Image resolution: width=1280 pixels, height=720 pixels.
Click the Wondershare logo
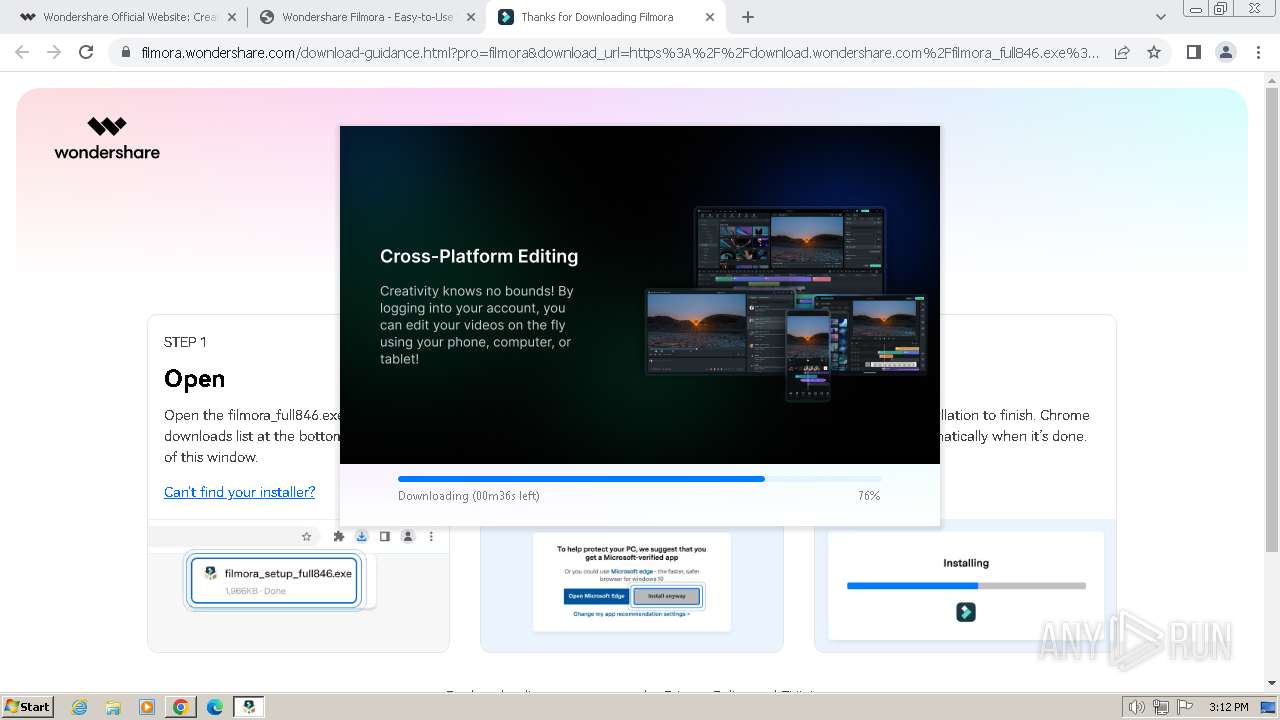pos(107,138)
